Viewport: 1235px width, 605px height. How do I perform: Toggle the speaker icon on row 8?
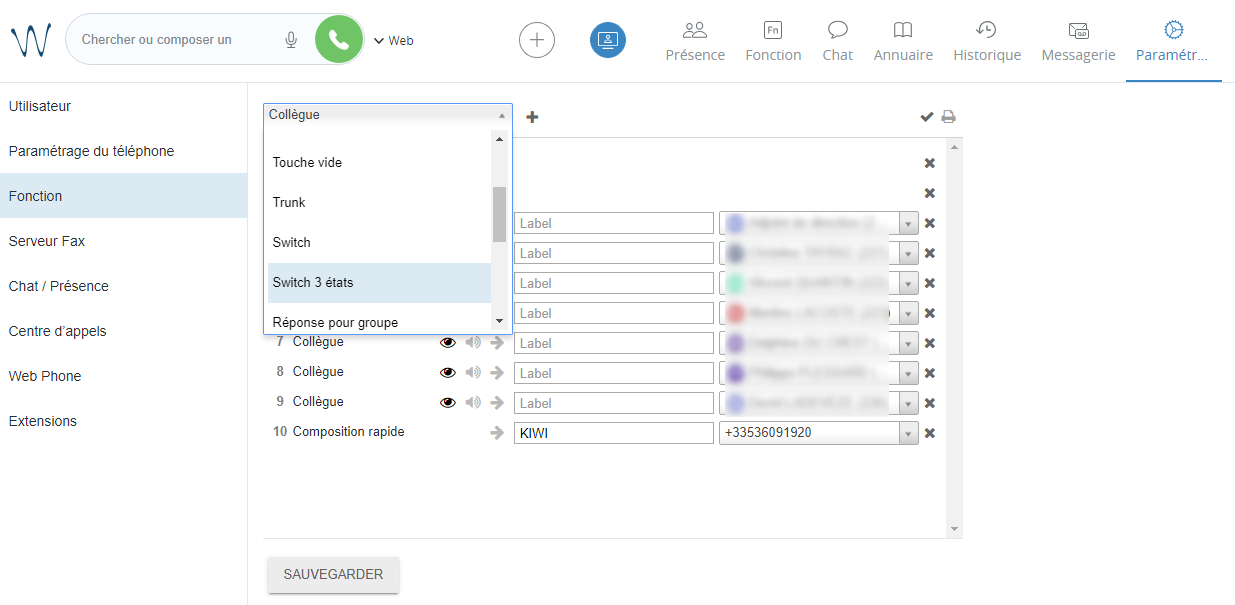pyautogui.click(x=473, y=373)
